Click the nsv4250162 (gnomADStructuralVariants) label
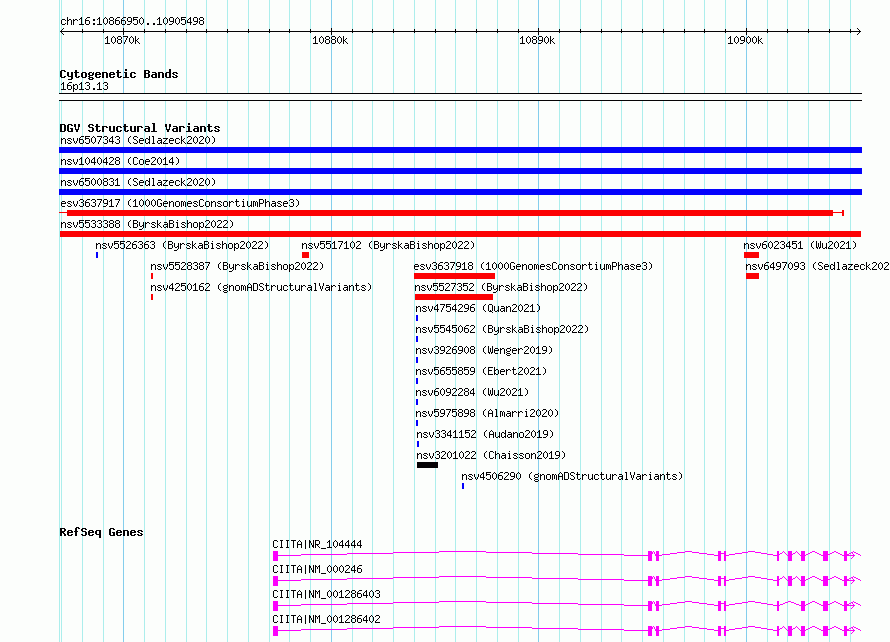Screen dimensions: 890x642 (261, 287)
